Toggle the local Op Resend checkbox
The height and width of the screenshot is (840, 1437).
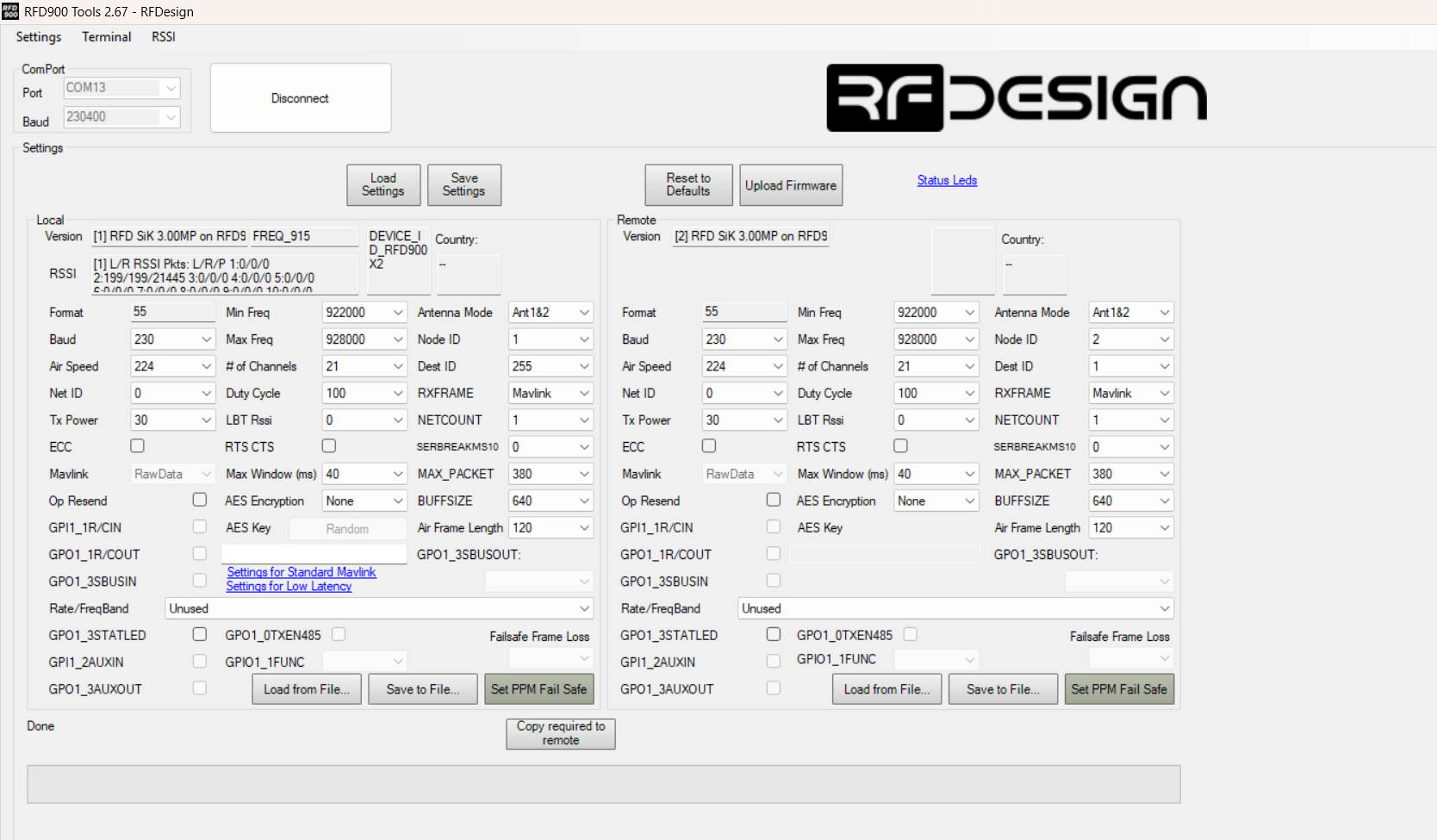coord(200,500)
